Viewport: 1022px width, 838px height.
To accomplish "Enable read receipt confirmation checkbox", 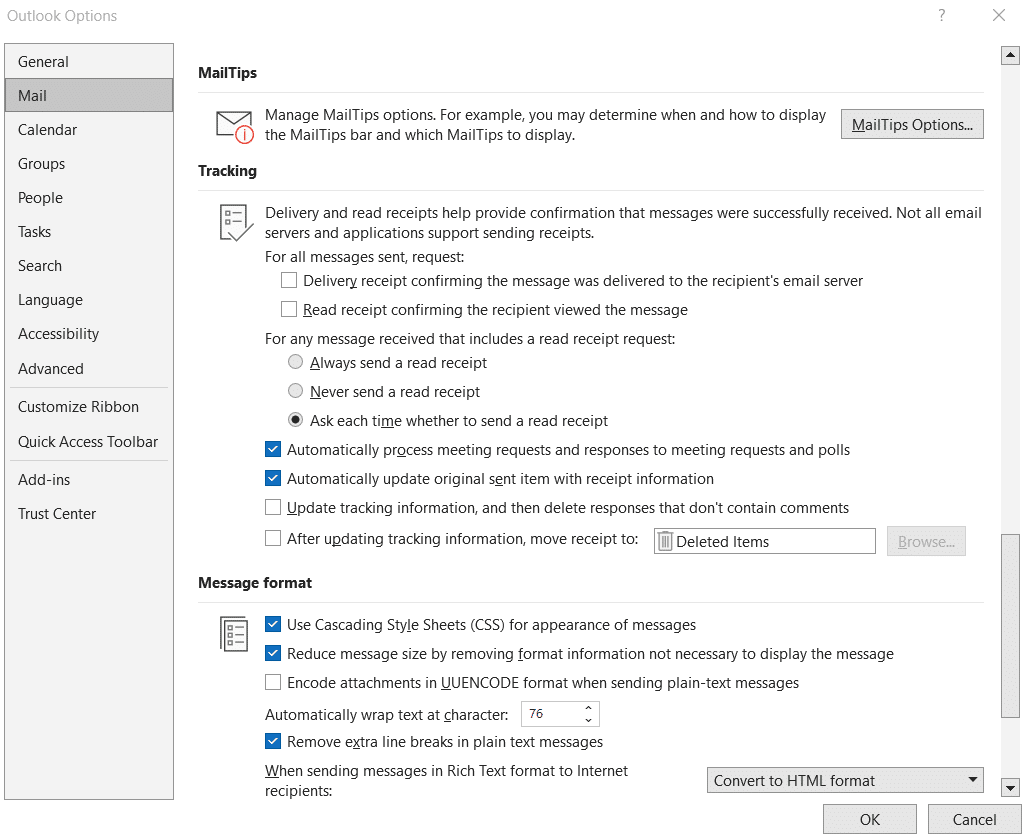I will pos(289,310).
